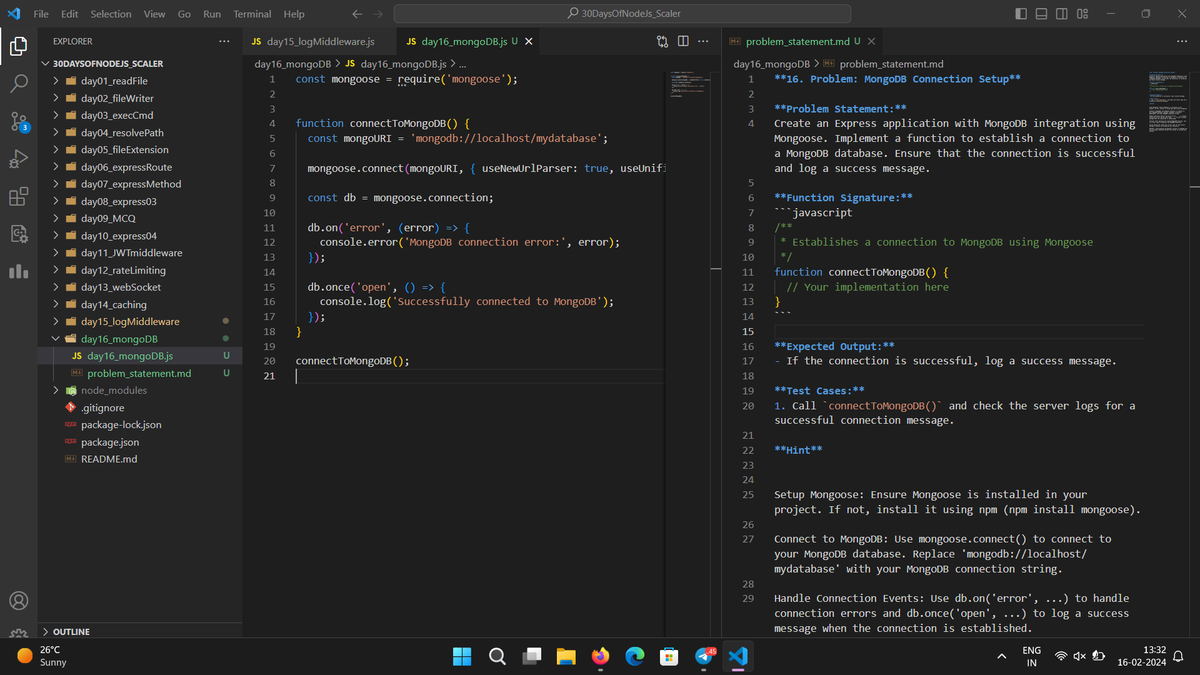
Task: Toggle Primary Side Bar visibility
Action: (x=1021, y=14)
